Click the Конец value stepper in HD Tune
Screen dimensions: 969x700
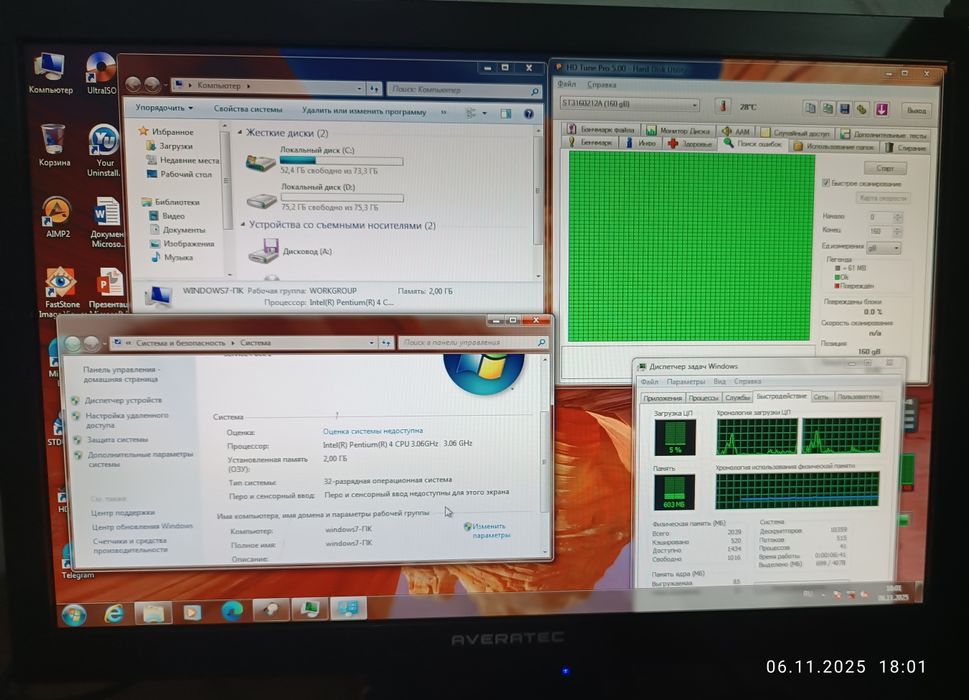tap(897, 232)
